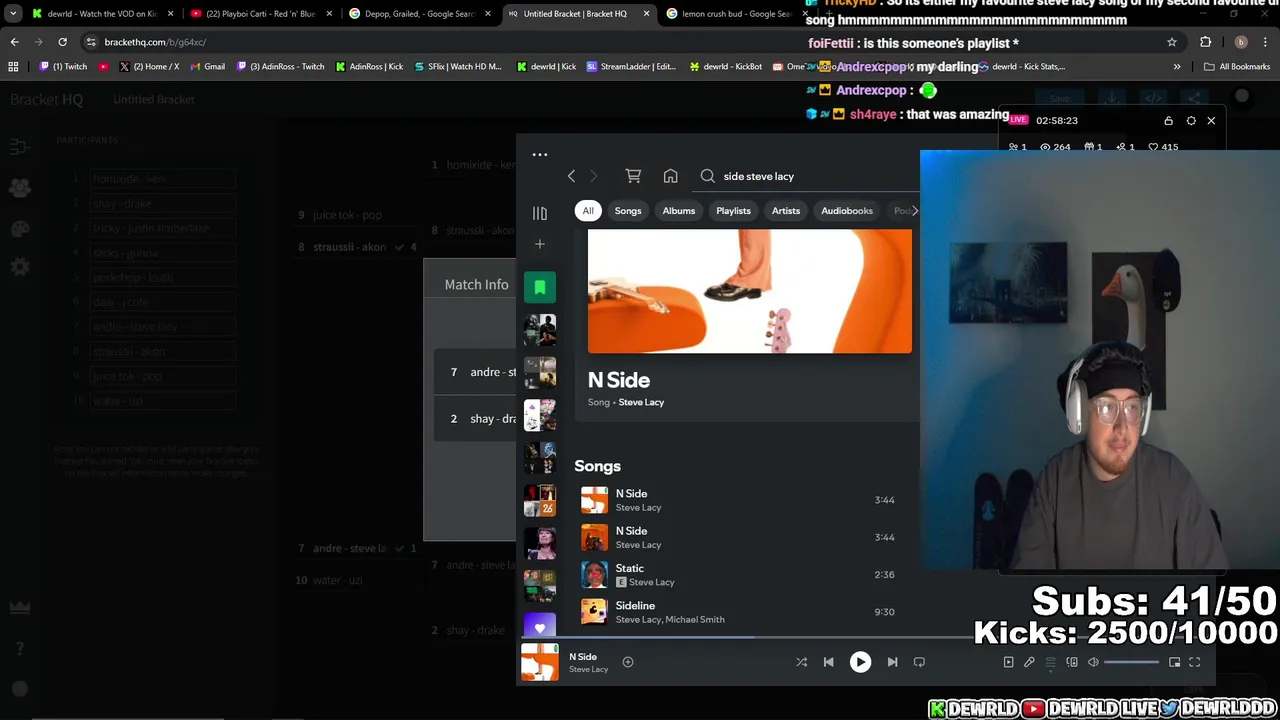Click the Spotify search magnifier icon

(x=708, y=176)
